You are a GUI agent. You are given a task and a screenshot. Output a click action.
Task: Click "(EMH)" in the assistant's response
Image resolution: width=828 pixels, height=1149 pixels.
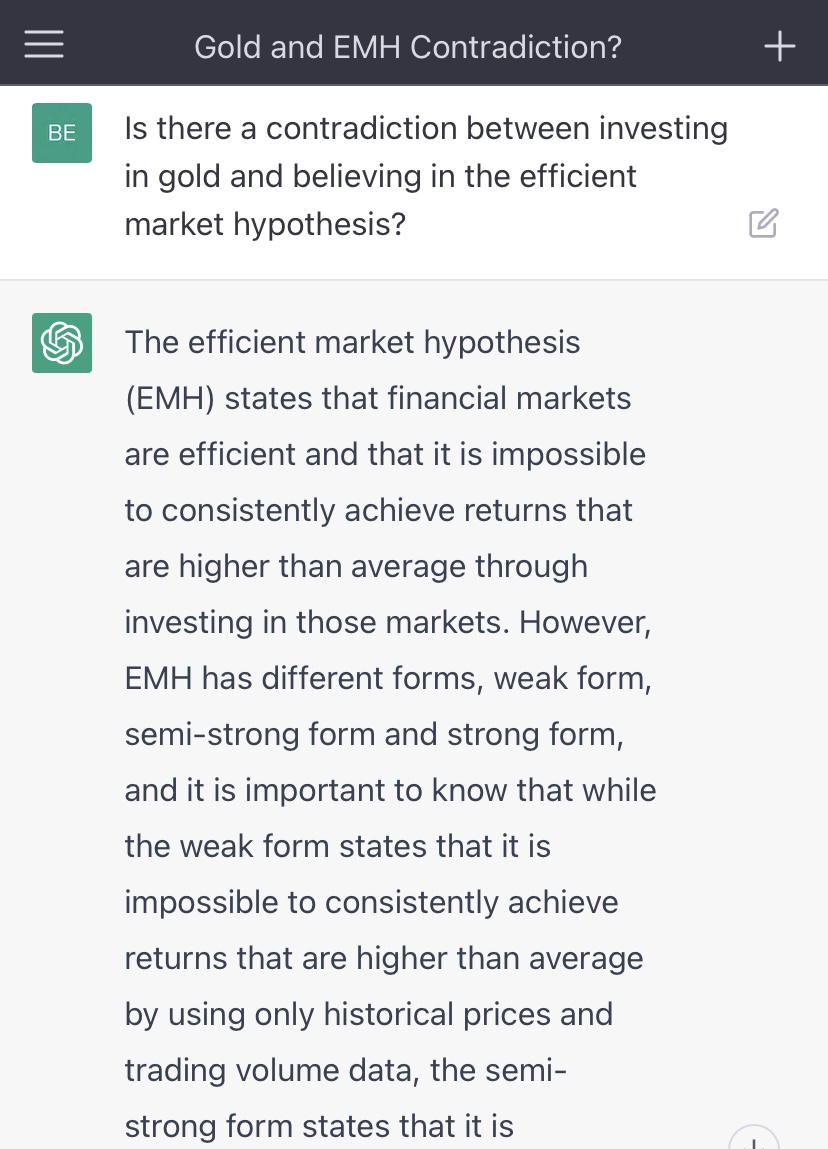click(x=169, y=398)
